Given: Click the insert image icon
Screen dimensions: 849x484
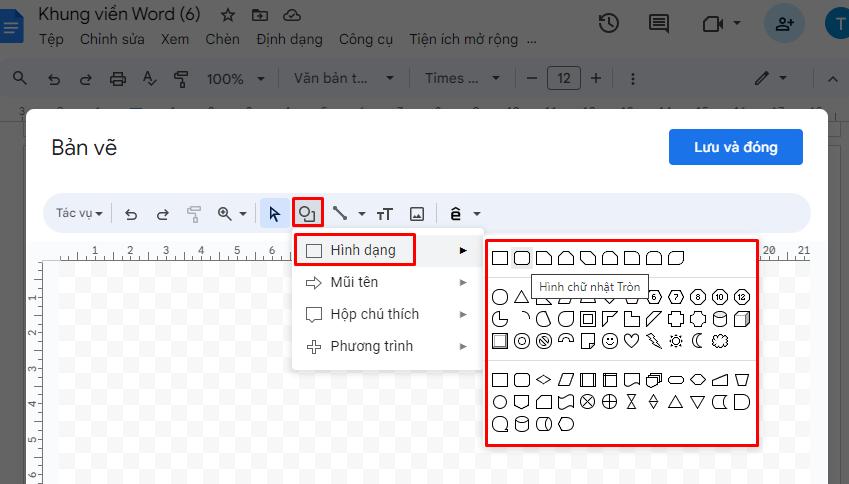Looking at the screenshot, I should [417, 213].
